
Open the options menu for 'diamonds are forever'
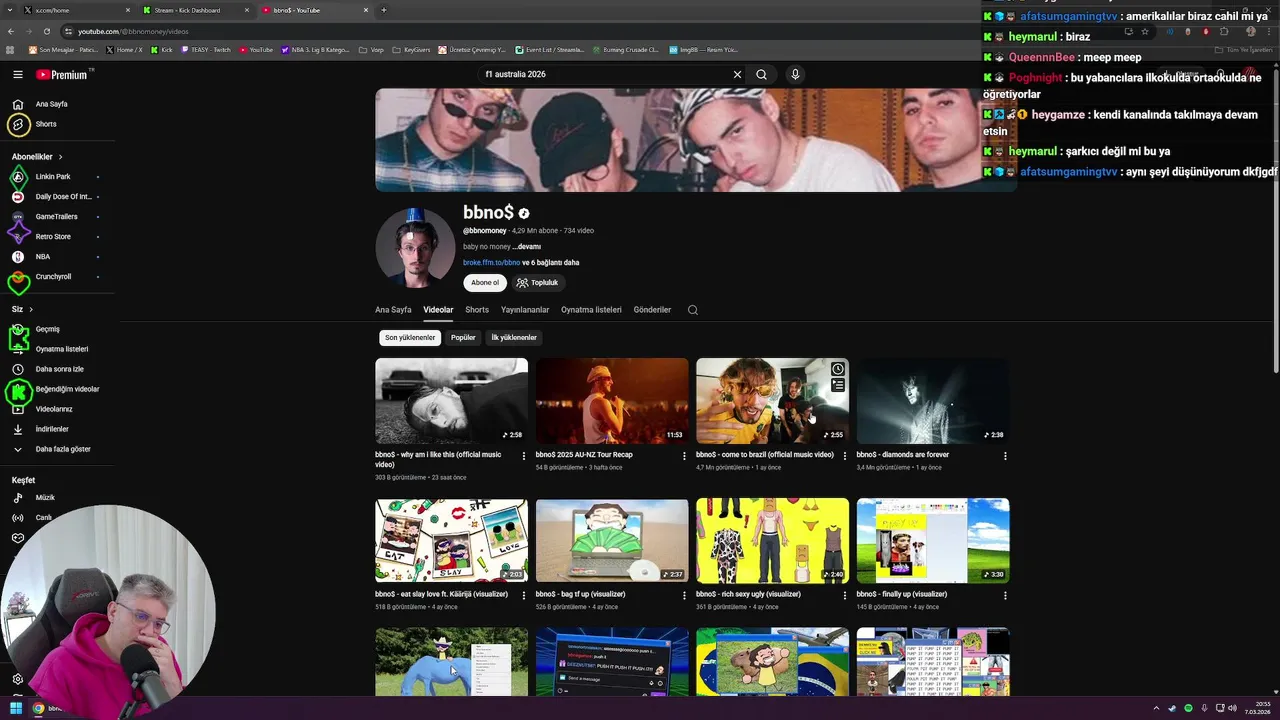tap(1005, 456)
